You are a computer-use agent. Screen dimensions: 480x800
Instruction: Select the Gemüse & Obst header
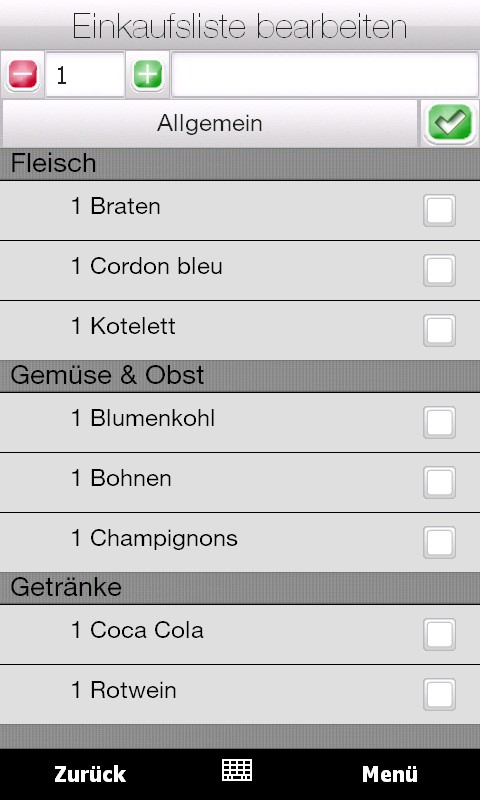click(240, 376)
